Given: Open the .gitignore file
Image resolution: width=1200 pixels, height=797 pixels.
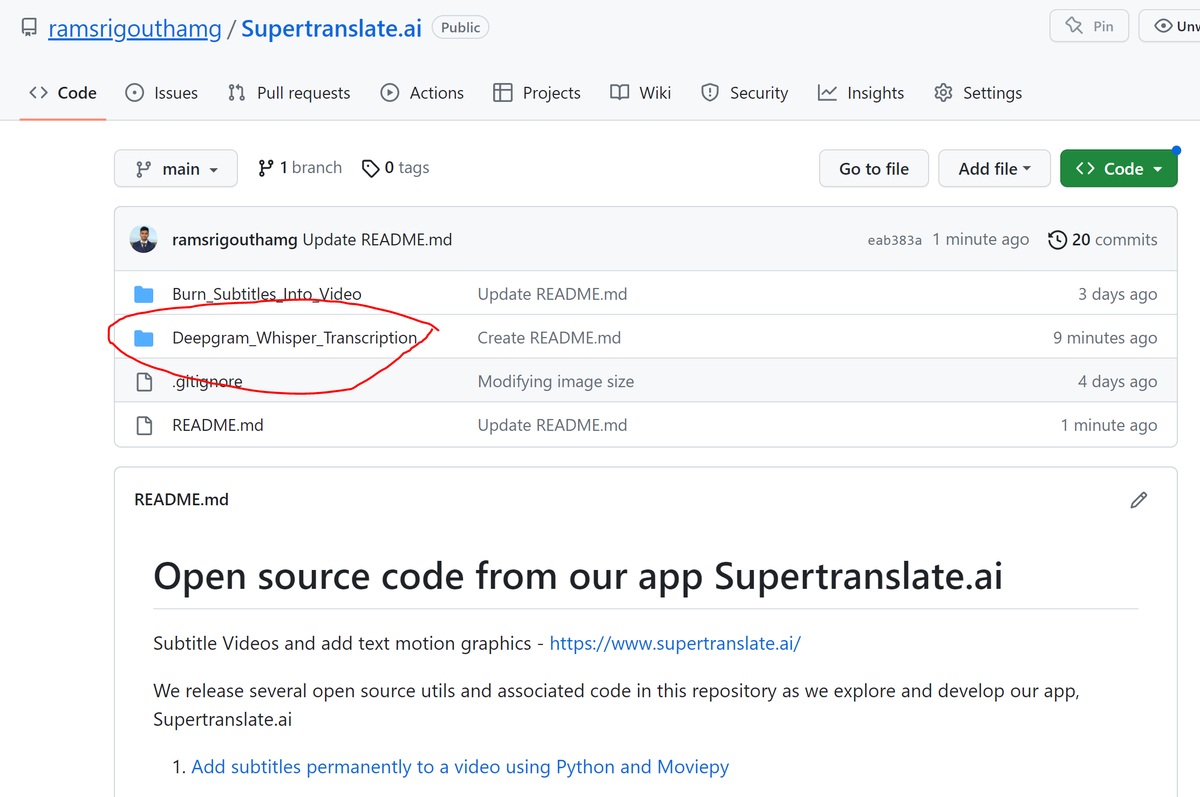Looking at the screenshot, I should tap(207, 382).
